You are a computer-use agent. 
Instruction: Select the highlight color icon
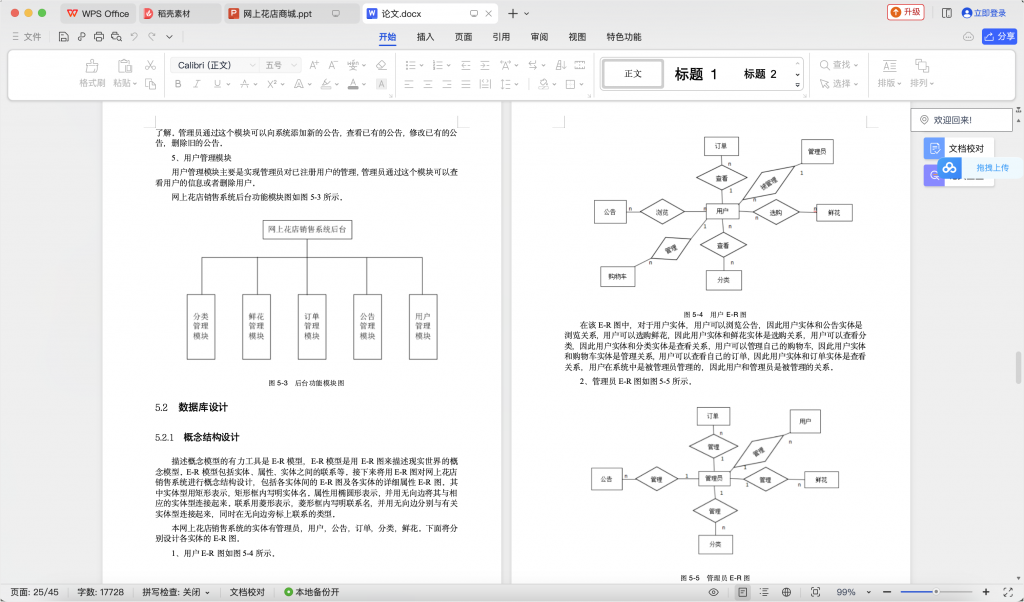pyautogui.click(x=325, y=84)
